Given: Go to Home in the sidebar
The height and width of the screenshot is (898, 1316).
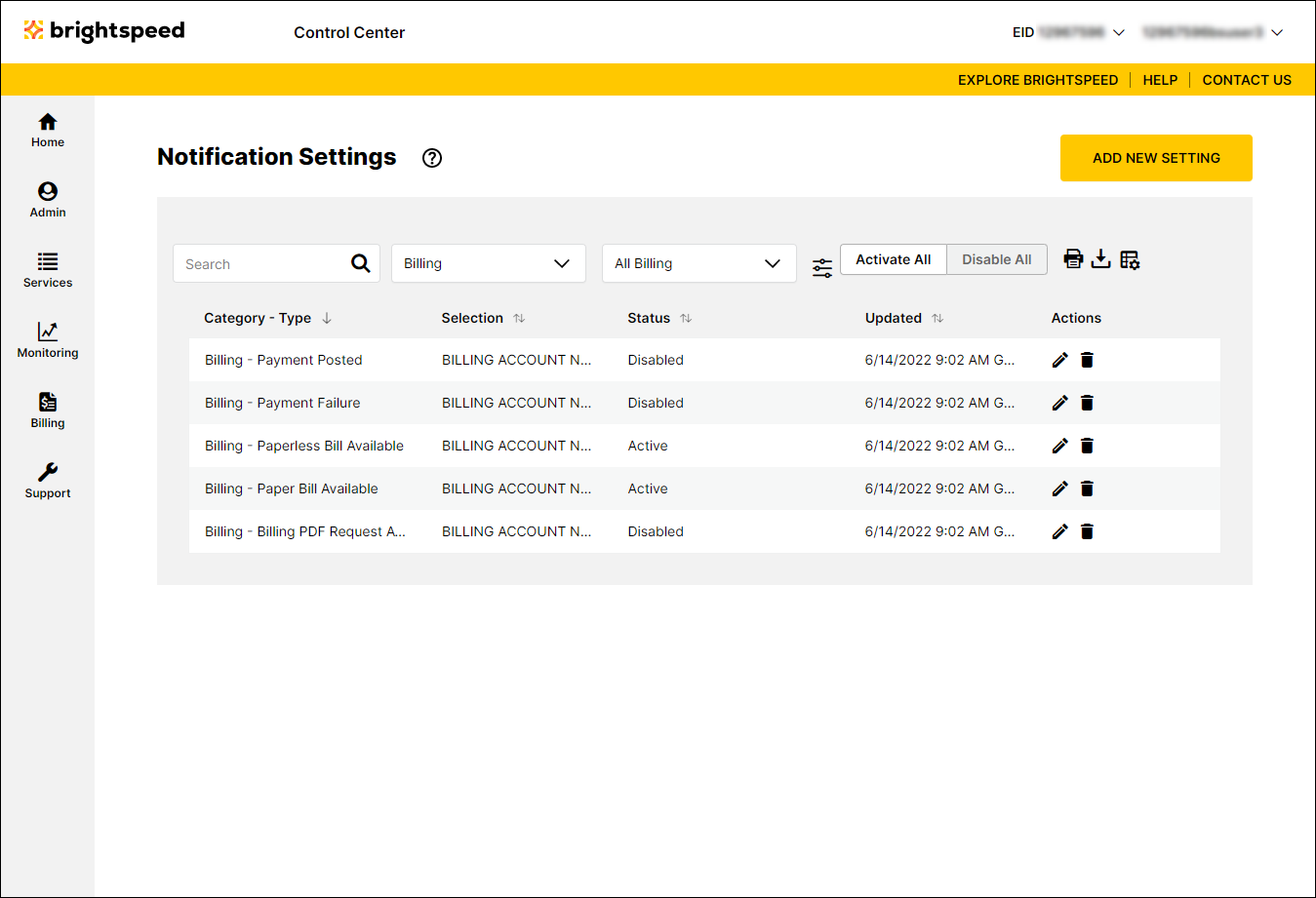Looking at the screenshot, I should pyautogui.click(x=47, y=131).
